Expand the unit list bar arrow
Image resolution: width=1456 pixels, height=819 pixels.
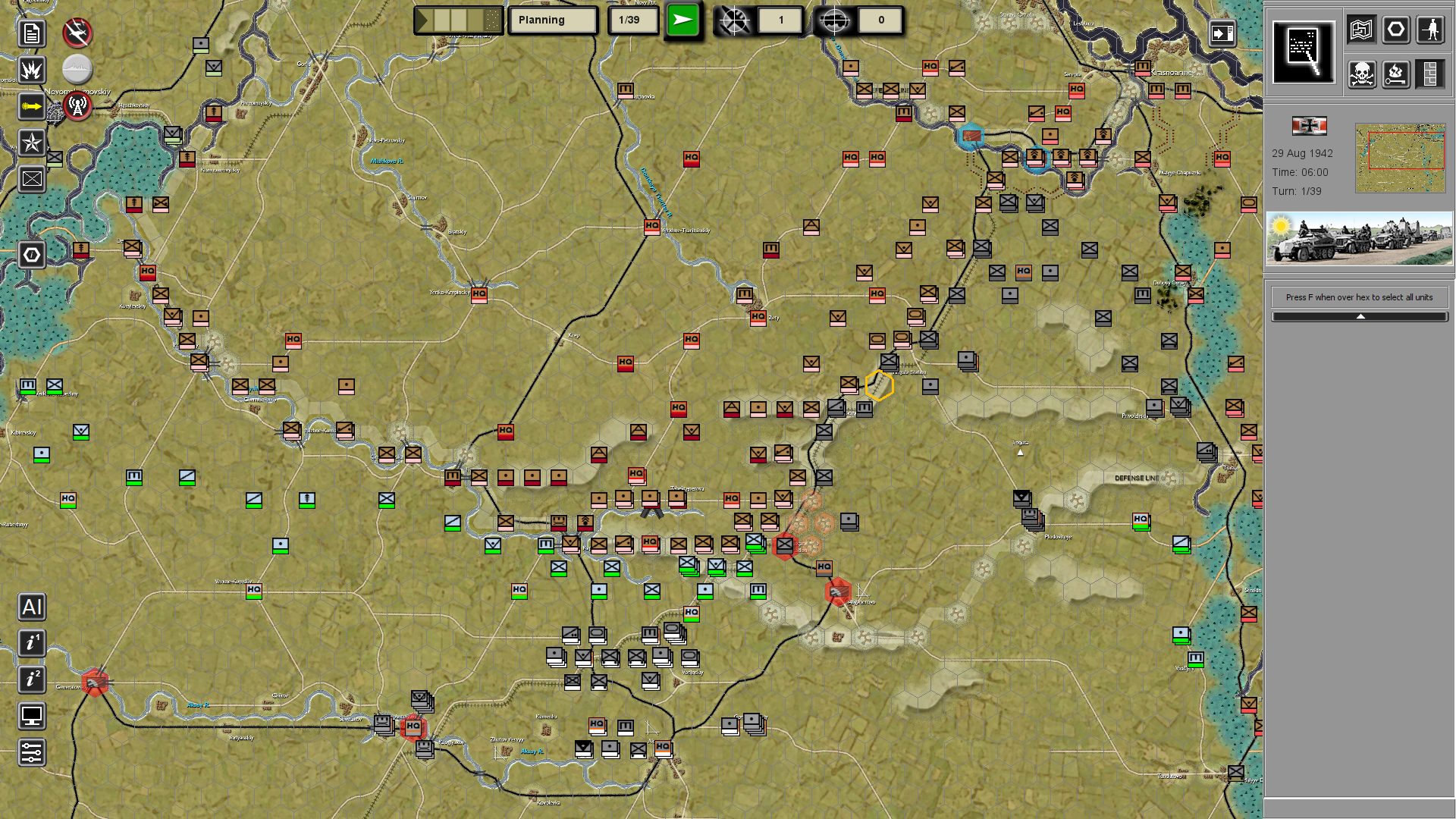[x=1360, y=316]
